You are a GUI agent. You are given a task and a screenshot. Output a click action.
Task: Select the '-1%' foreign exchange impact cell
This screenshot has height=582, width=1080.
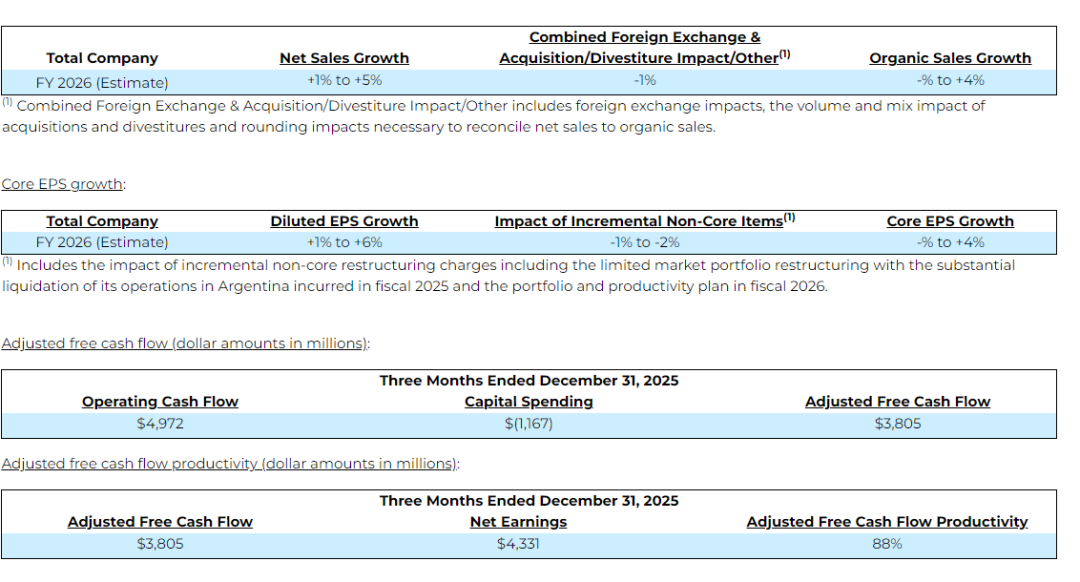pyautogui.click(x=644, y=80)
